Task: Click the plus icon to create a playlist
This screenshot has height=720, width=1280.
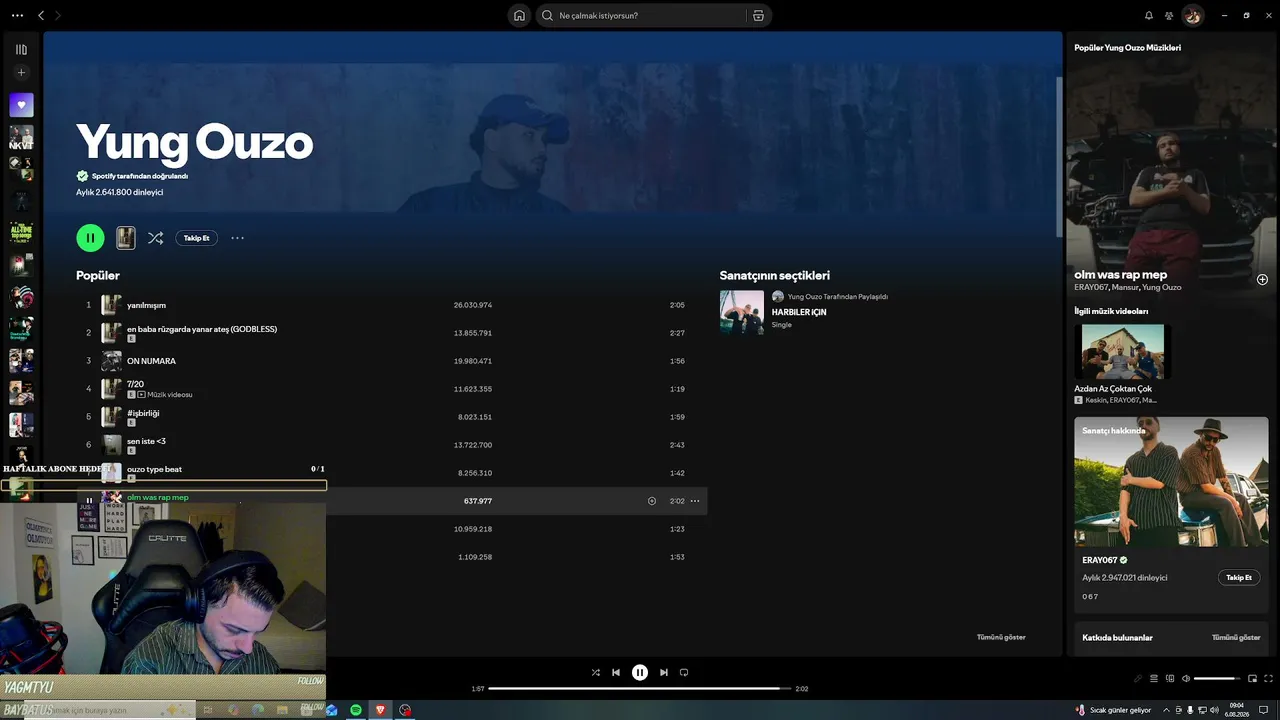Action: tap(21, 72)
